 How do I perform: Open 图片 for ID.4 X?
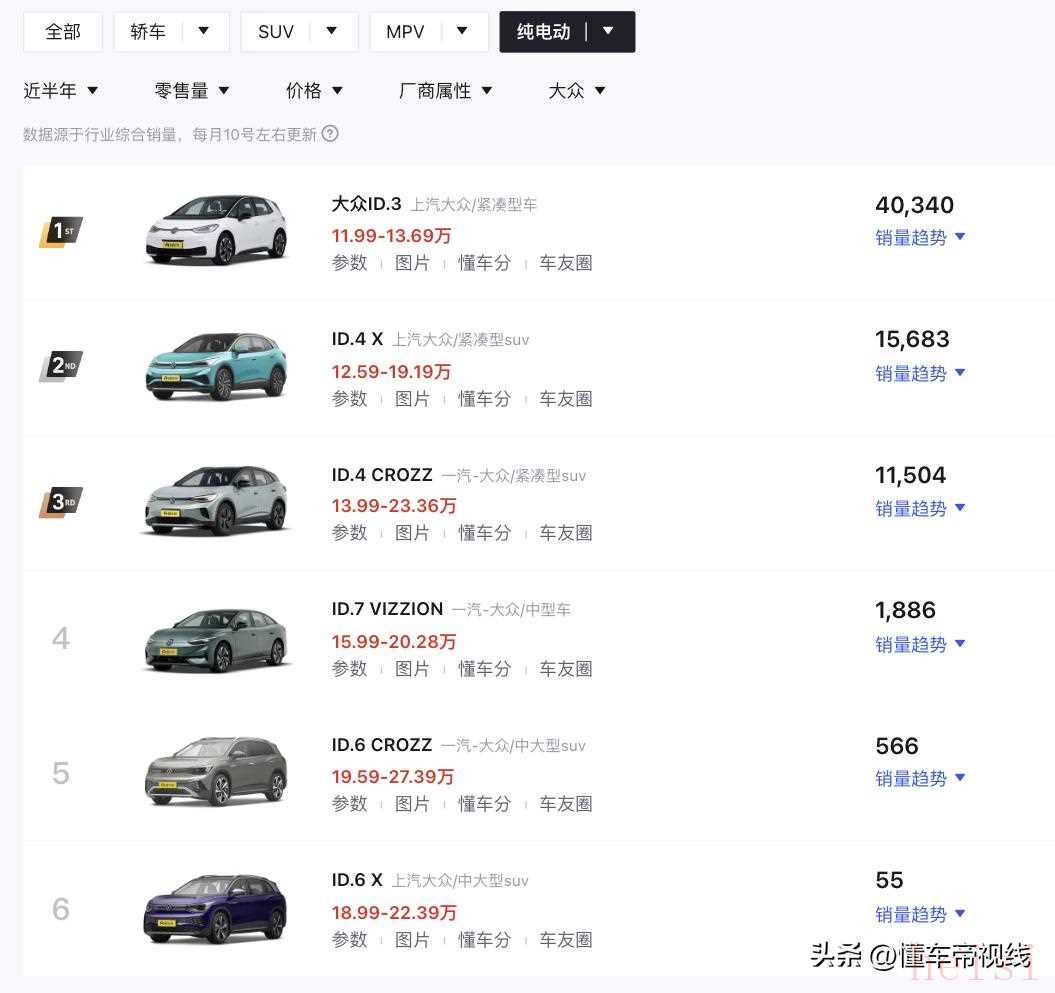pyautogui.click(x=412, y=399)
